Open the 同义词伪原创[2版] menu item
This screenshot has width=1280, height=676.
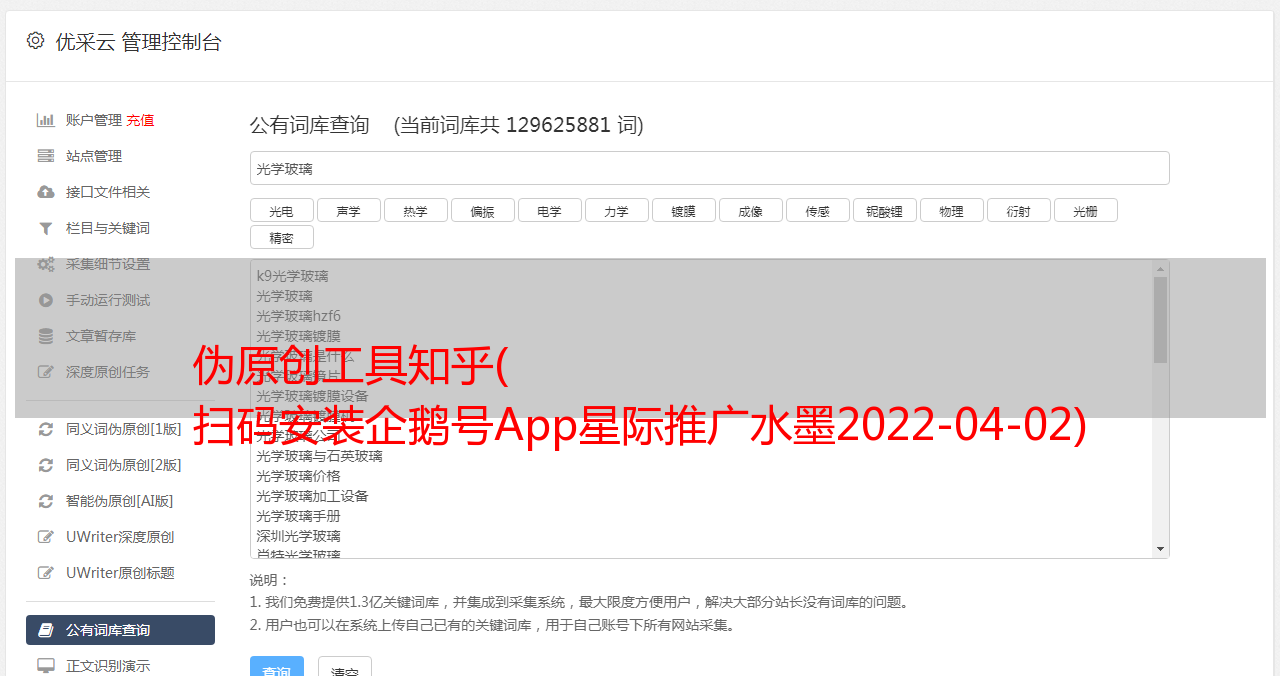pyautogui.click(x=123, y=465)
